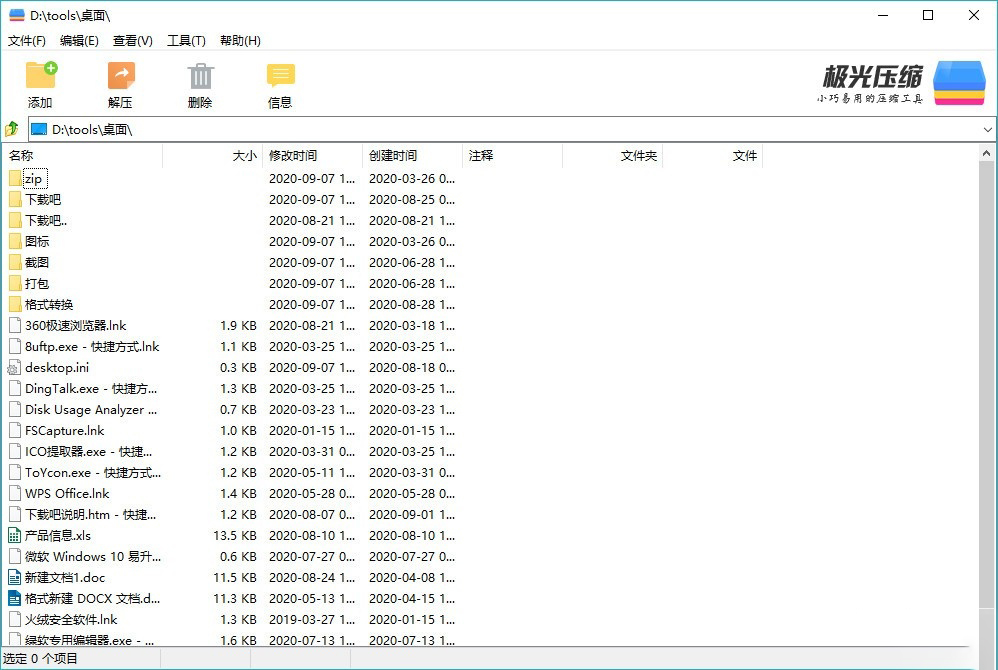Sort by 文件夹 column header

point(612,156)
